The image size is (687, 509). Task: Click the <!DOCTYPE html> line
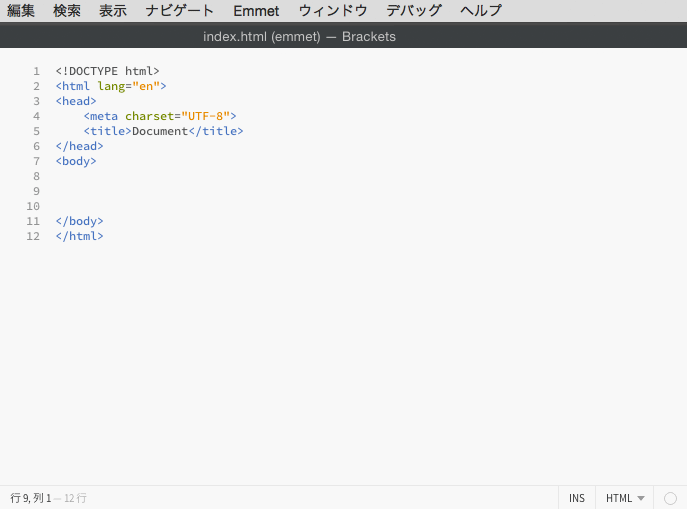(107, 71)
